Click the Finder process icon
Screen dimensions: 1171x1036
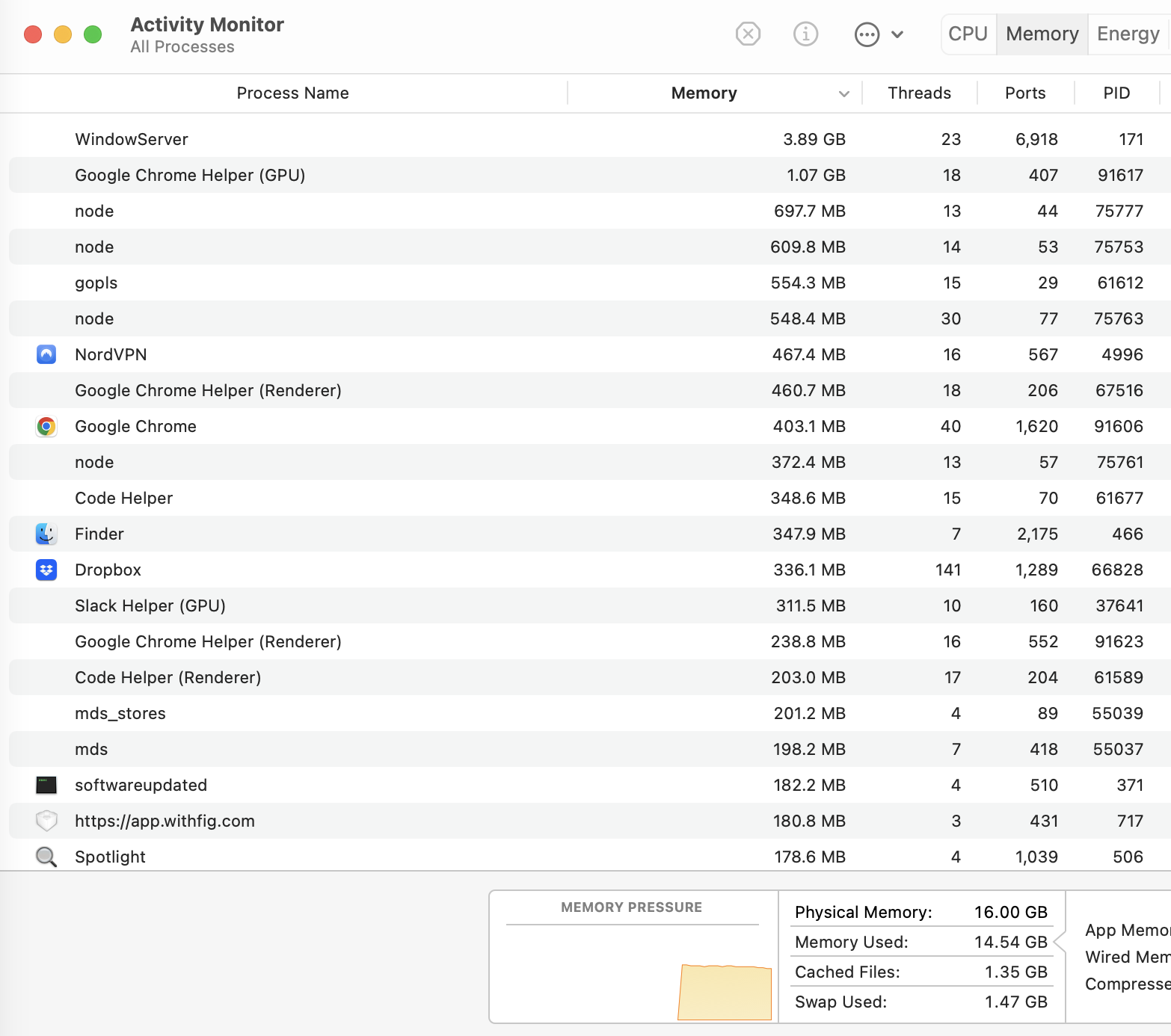click(46, 534)
